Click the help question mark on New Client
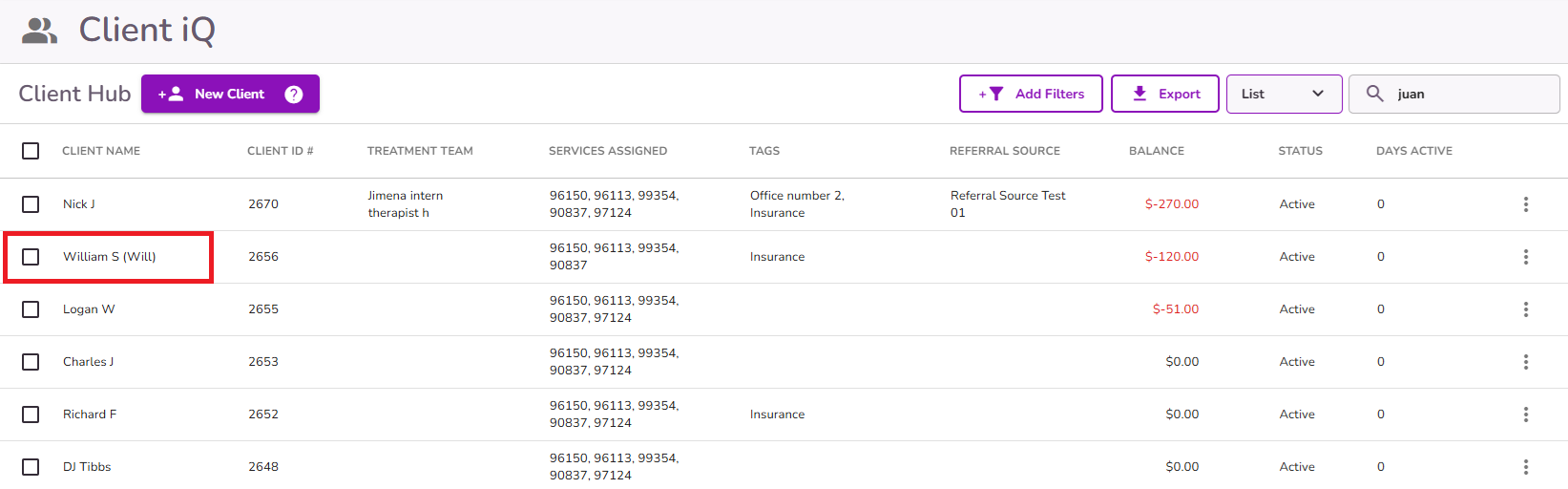Viewport: 1568px width, 489px height. click(x=294, y=94)
